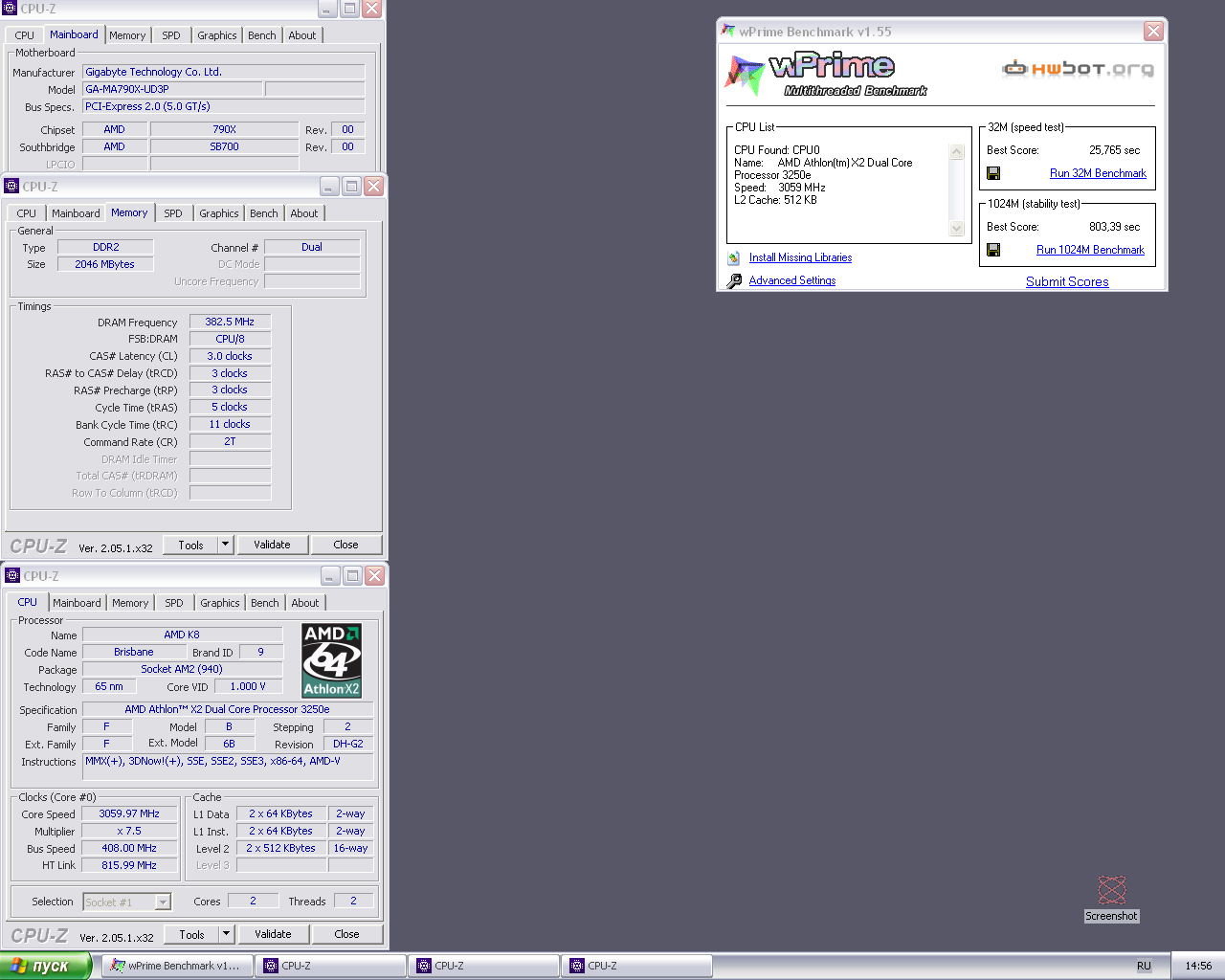The width and height of the screenshot is (1225, 980).
Task: Click the 32M best score 25,765 sec
Action: (1114, 150)
